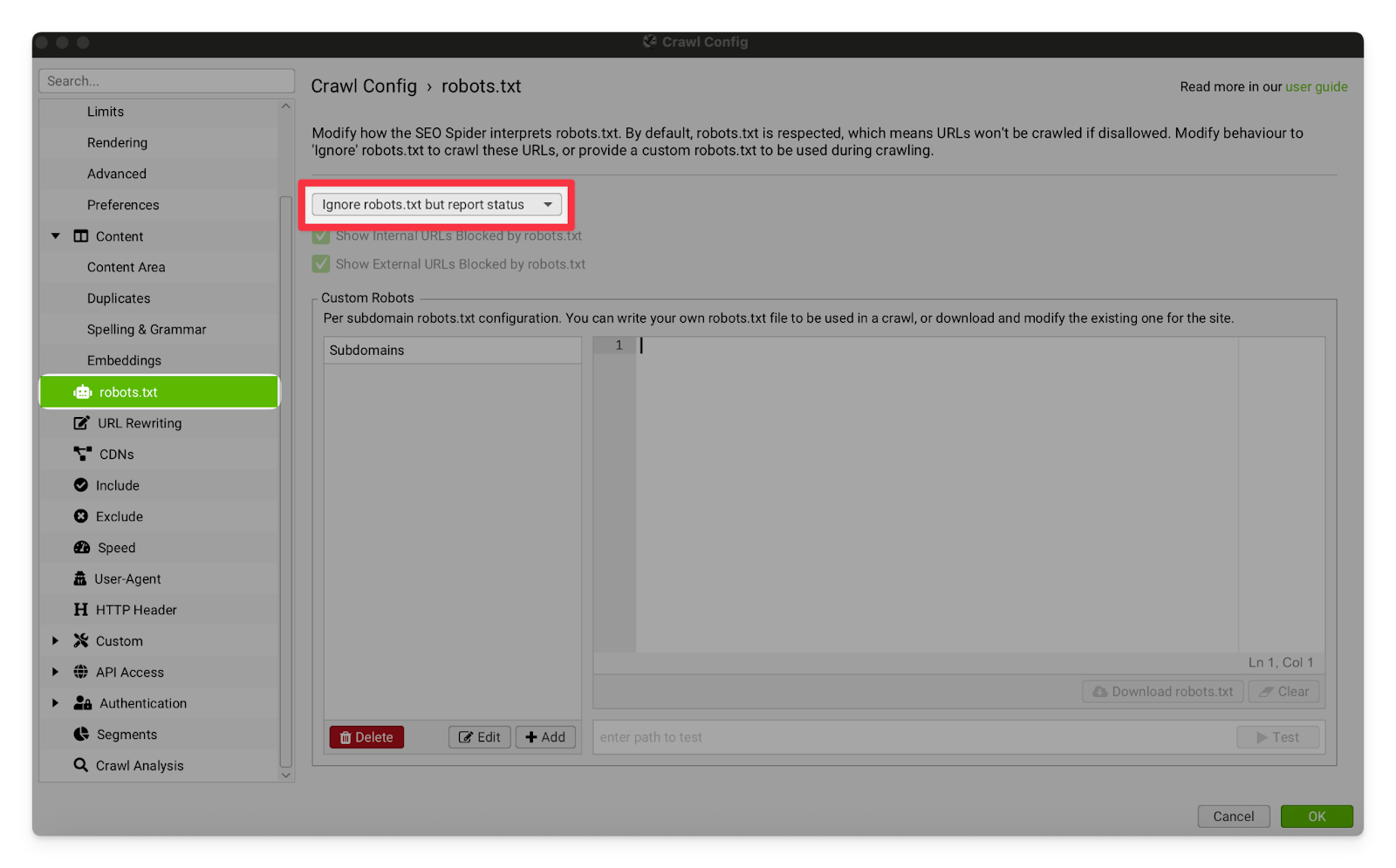Click the User-Agent spy icon
This screenshot has width=1396, height=868.
click(x=80, y=578)
